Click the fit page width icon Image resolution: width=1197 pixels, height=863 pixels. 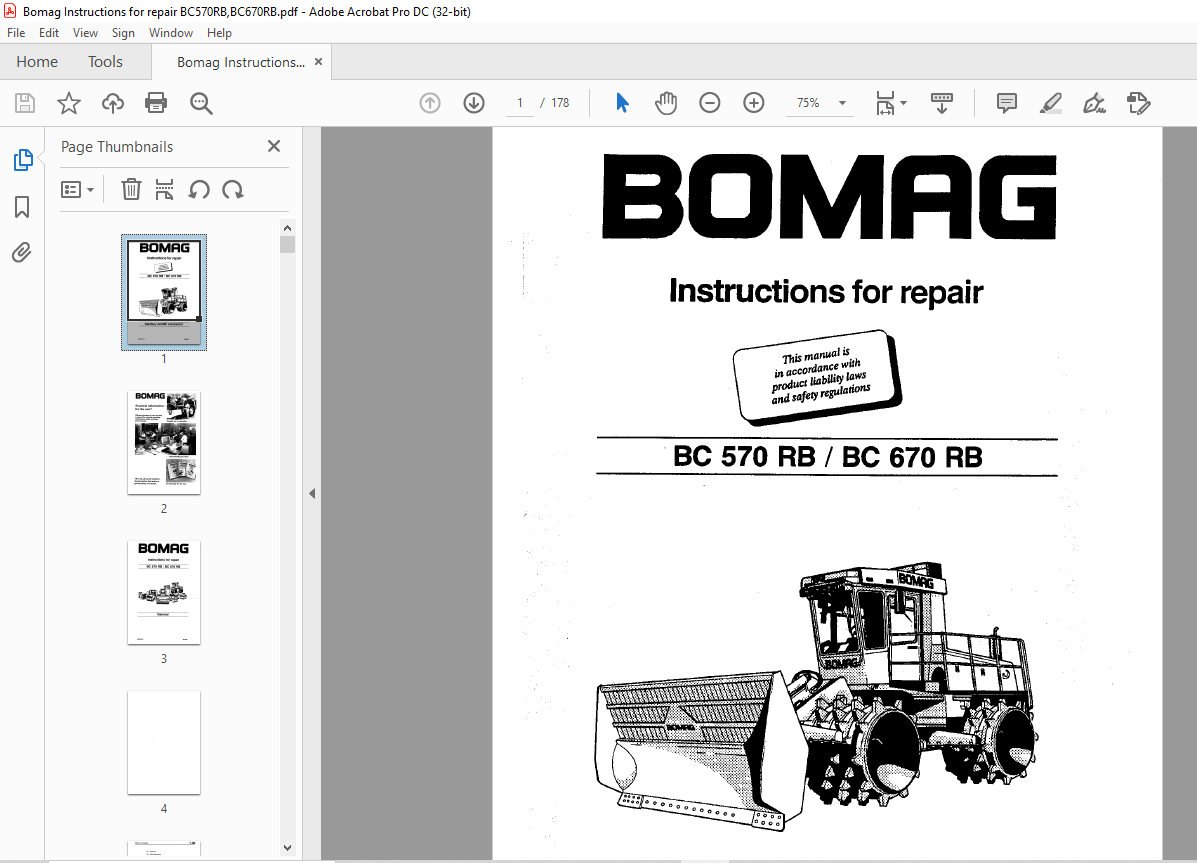pyautogui.click(x=886, y=103)
